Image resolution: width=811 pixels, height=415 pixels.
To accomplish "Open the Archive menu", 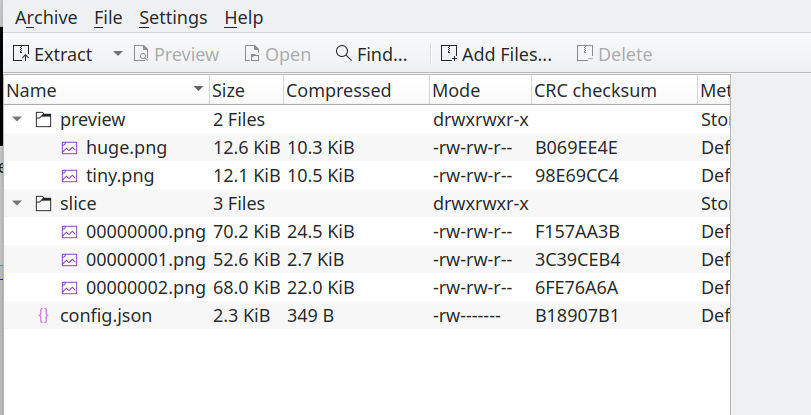I will coord(47,18).
